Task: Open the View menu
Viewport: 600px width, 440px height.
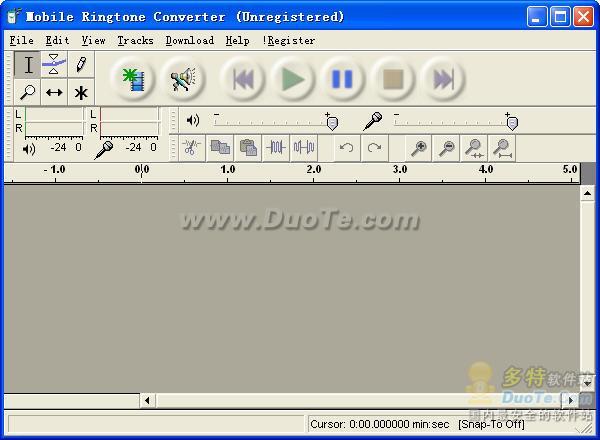Action: pos(93,40)
